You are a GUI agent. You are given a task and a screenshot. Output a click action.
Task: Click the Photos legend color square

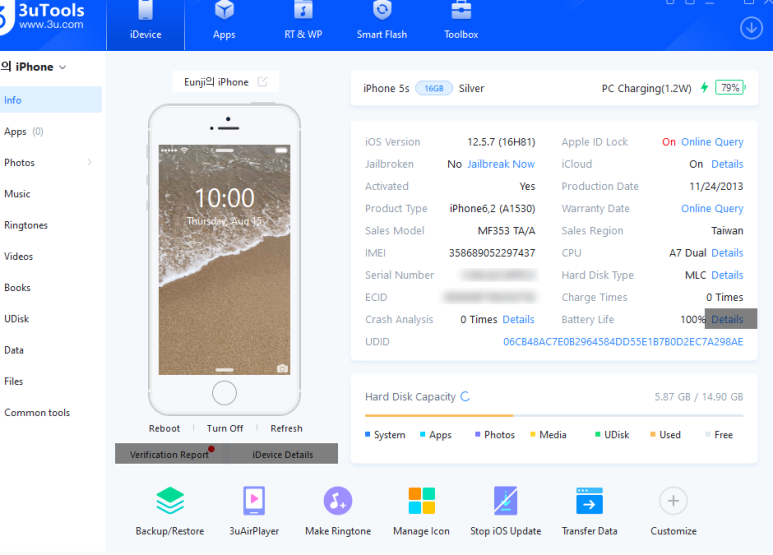(x=477, y=434)
